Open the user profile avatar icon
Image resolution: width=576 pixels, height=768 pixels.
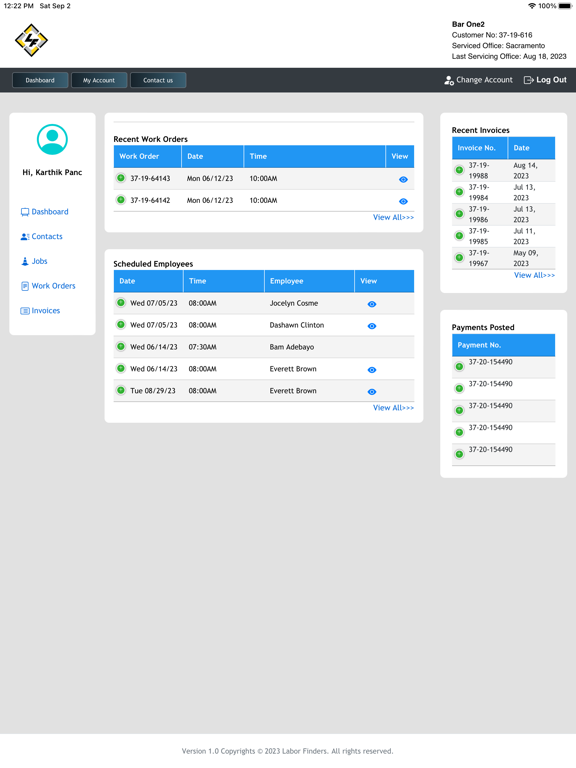pyautogui.click(x=52, y=140)
